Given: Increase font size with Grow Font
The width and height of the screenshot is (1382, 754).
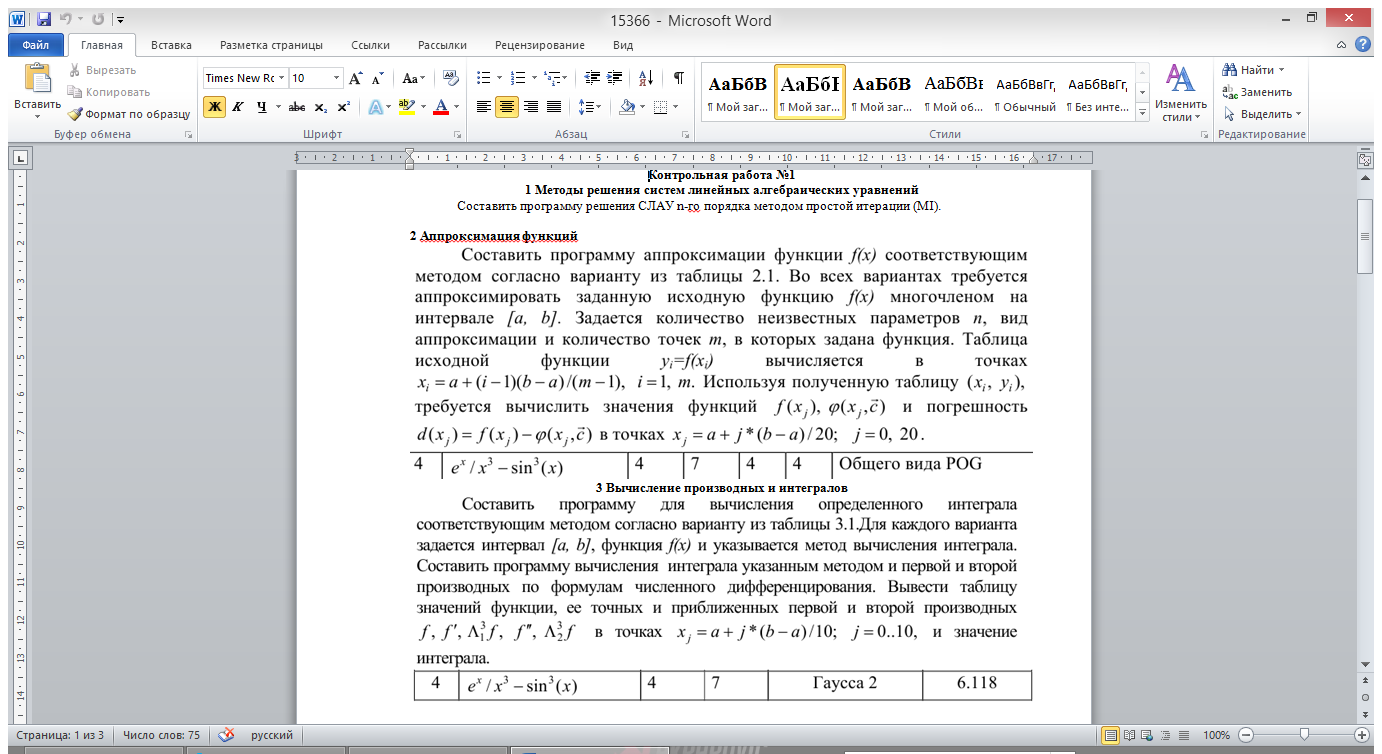Looking at the screenshot, I should click(x=357, y=78).
